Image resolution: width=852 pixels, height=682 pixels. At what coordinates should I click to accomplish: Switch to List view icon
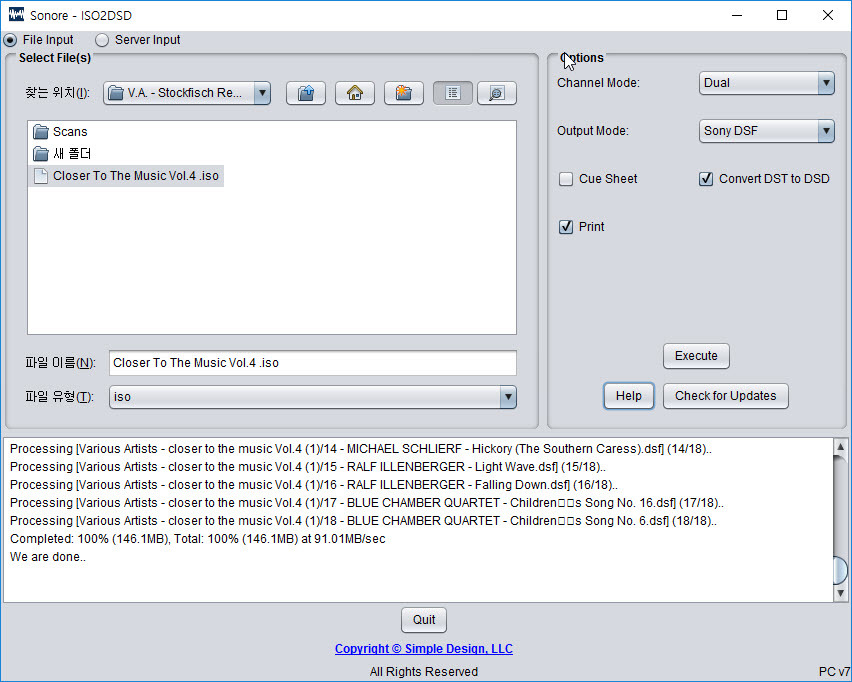(453, 93)
